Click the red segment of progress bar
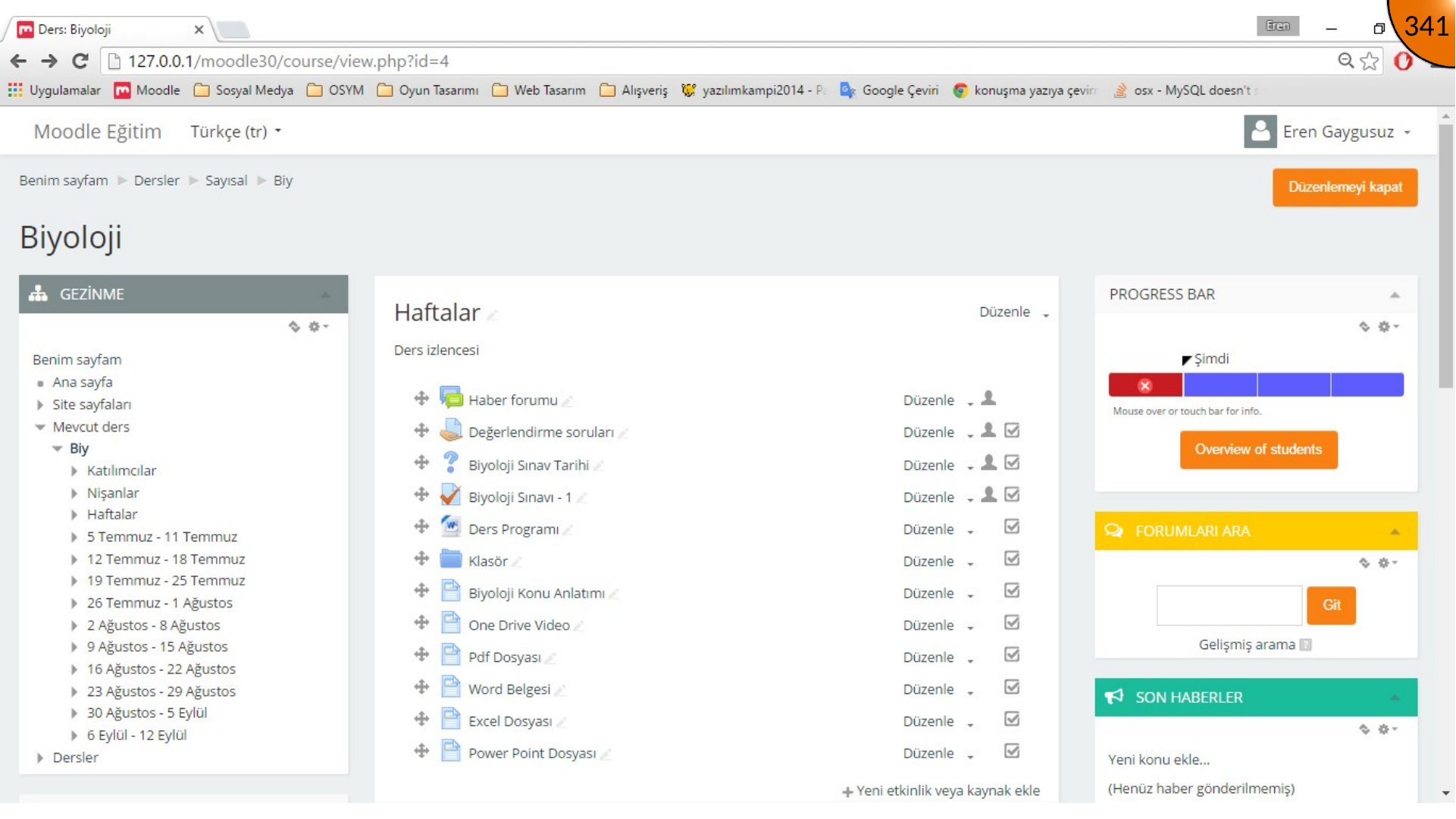1456x819 pixels. [1145, 385]
